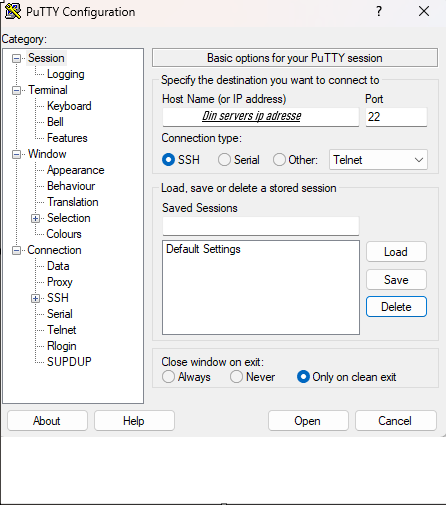Click the Load session button
Screen dimensions: 446x505
tap(396, 252)
